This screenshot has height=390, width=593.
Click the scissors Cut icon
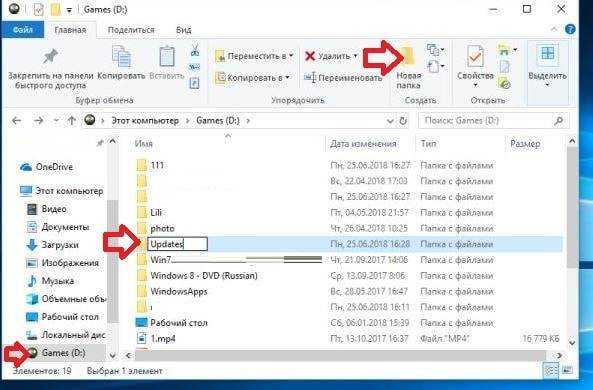[x=195, y=50]
